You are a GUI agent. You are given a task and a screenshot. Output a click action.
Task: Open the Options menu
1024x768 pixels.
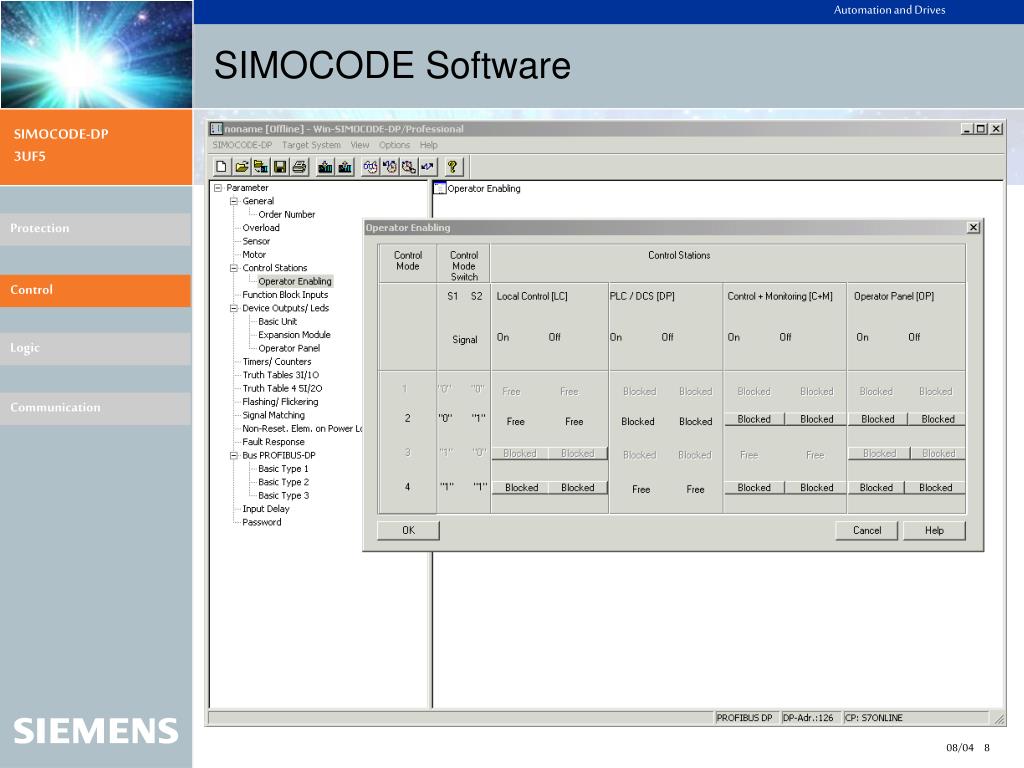tap(394, 145)
